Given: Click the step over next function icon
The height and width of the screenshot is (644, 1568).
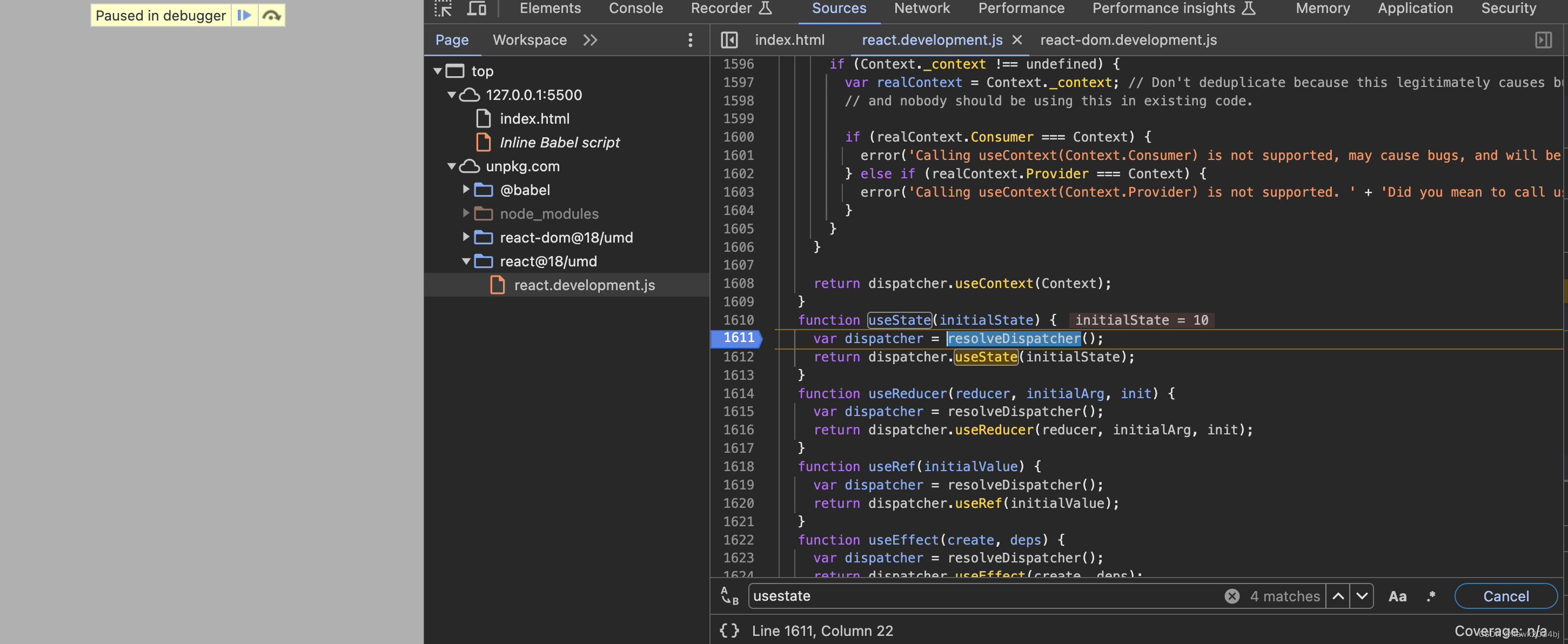Looking at the screenshot, I should click(x=270, y=15).
